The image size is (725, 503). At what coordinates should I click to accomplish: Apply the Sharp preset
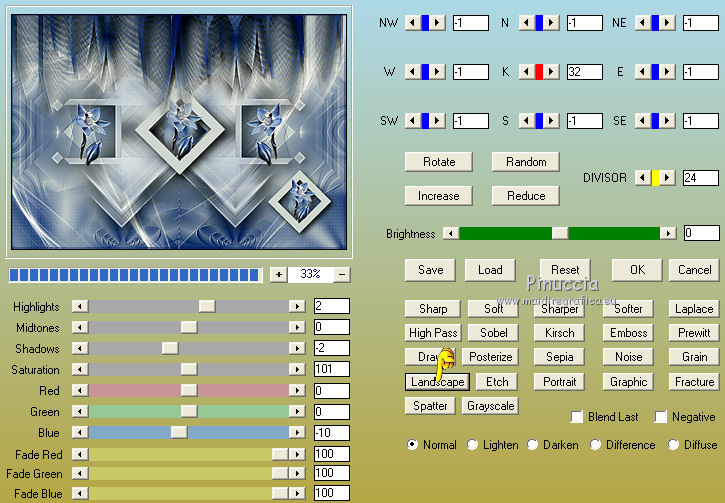(433, 308)
